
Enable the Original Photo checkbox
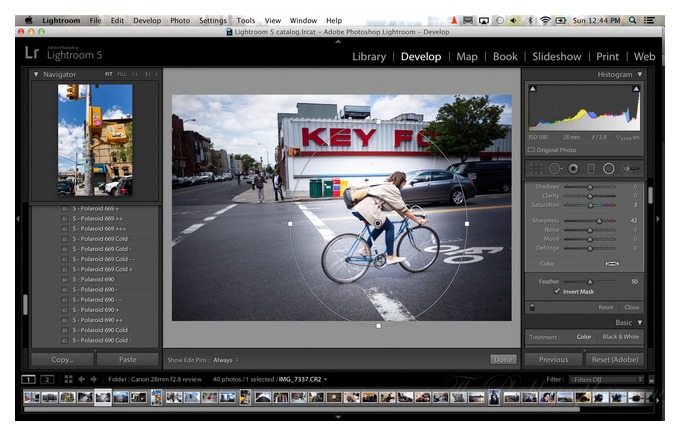pyautogui.click(x=531, y=150)
